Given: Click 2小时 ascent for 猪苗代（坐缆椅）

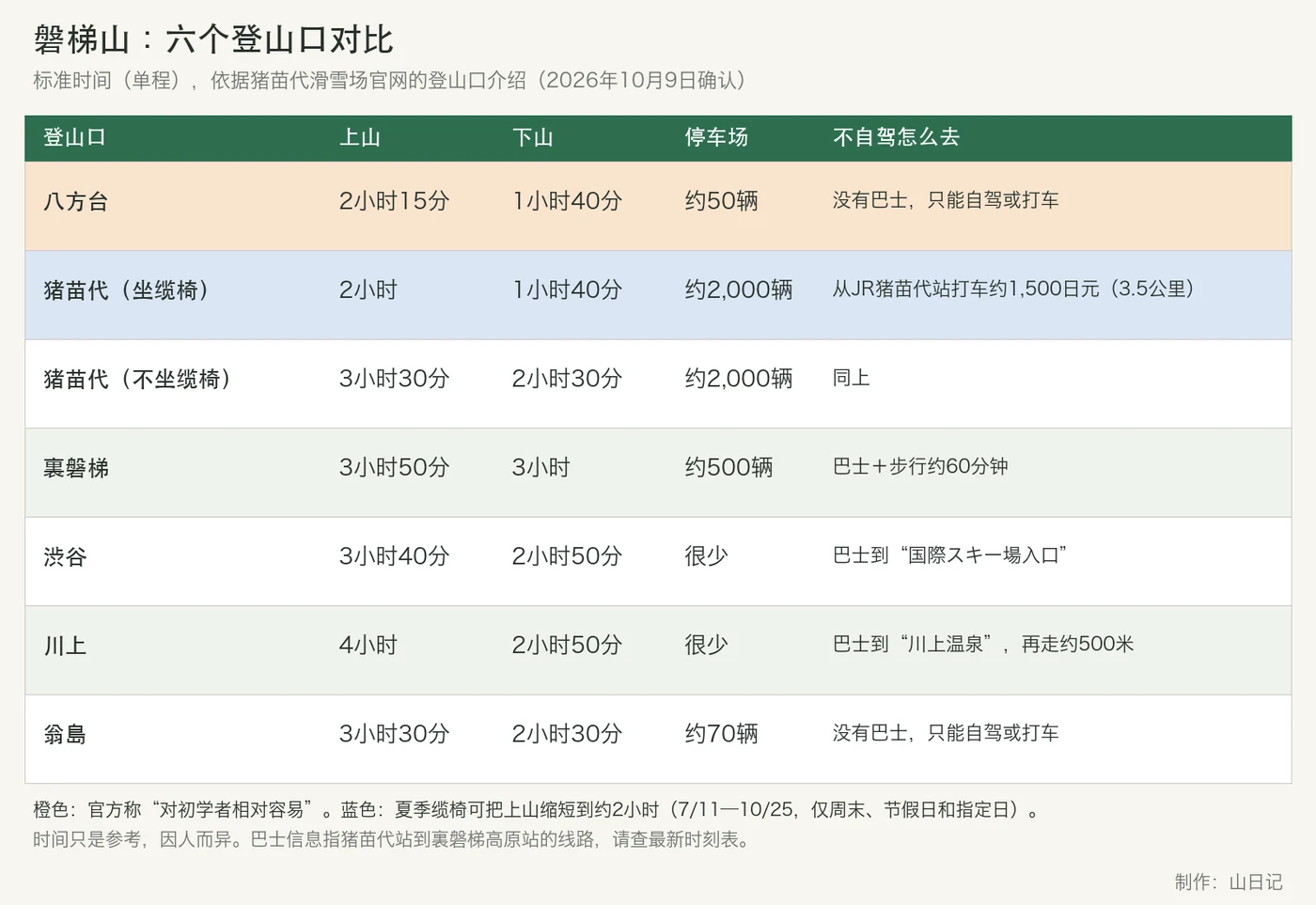Looking at the screenshot, I should point(368,290).
